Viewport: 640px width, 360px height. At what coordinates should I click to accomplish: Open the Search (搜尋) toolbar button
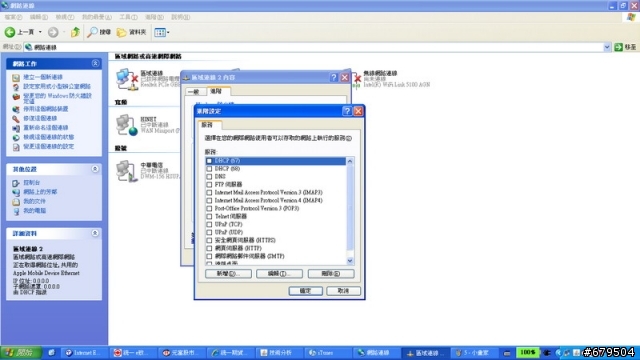[99, 32]
